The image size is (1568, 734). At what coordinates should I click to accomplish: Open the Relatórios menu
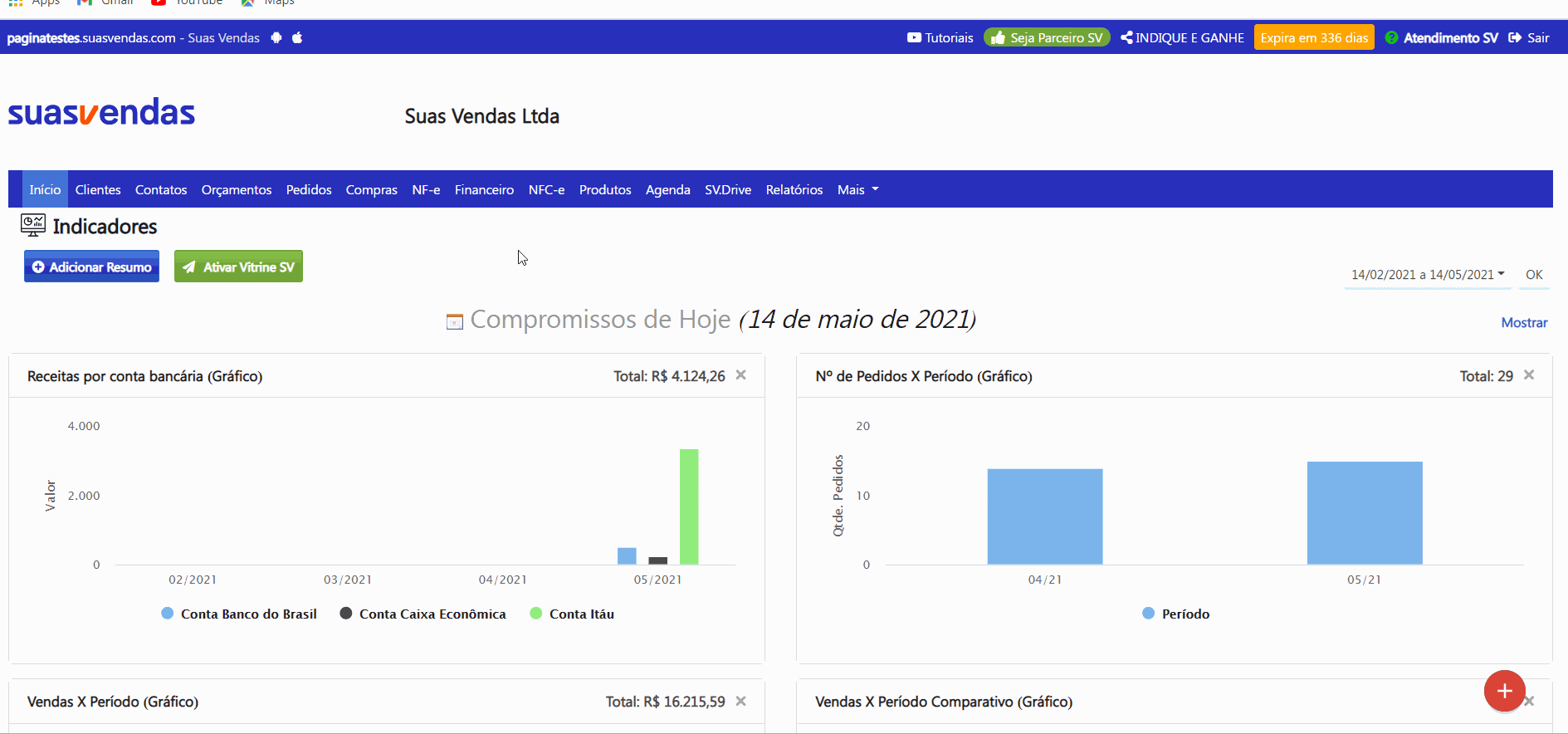(x=794, y=189)
